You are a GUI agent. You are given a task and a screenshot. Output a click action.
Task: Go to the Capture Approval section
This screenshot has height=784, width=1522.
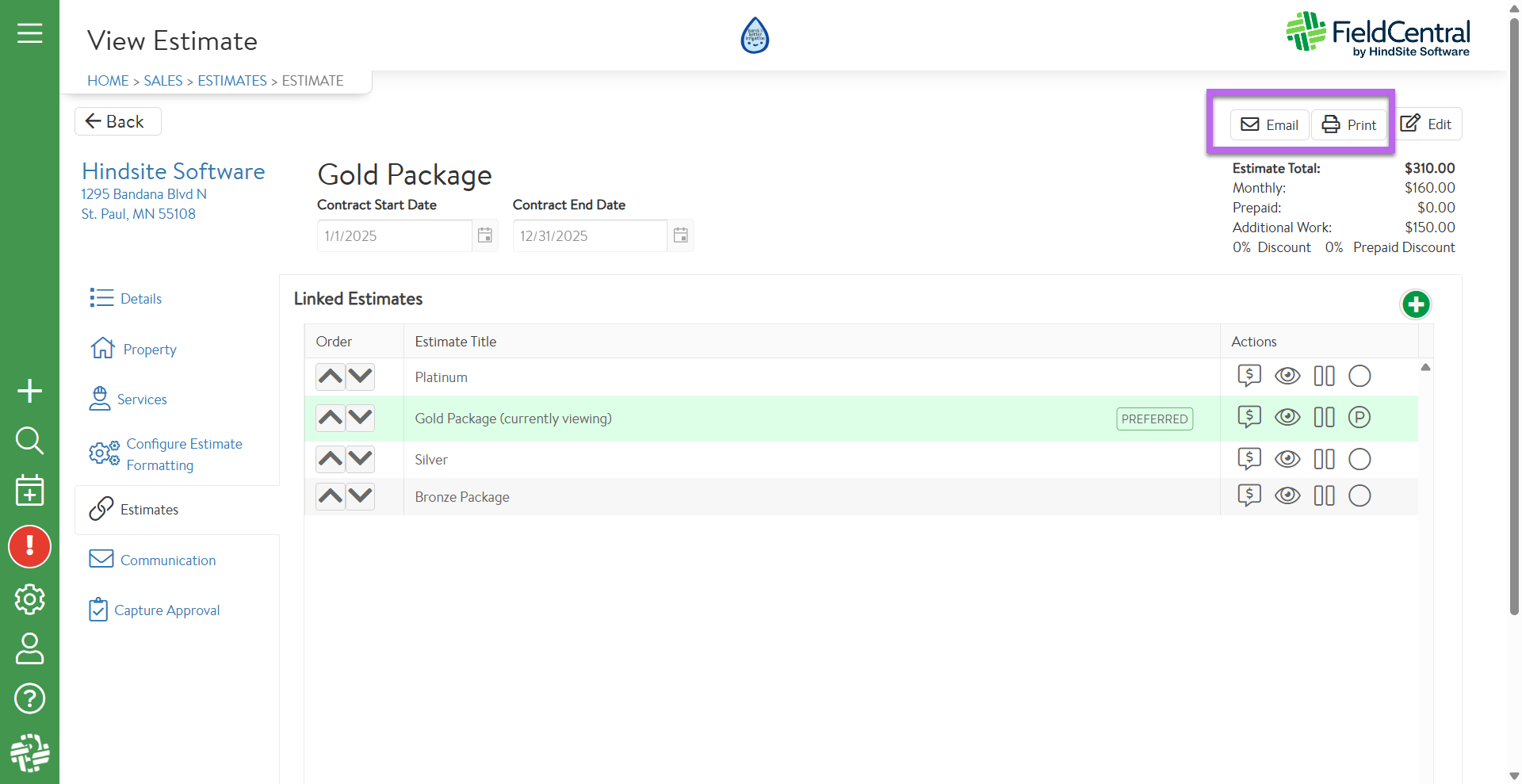tap(166, 610)
